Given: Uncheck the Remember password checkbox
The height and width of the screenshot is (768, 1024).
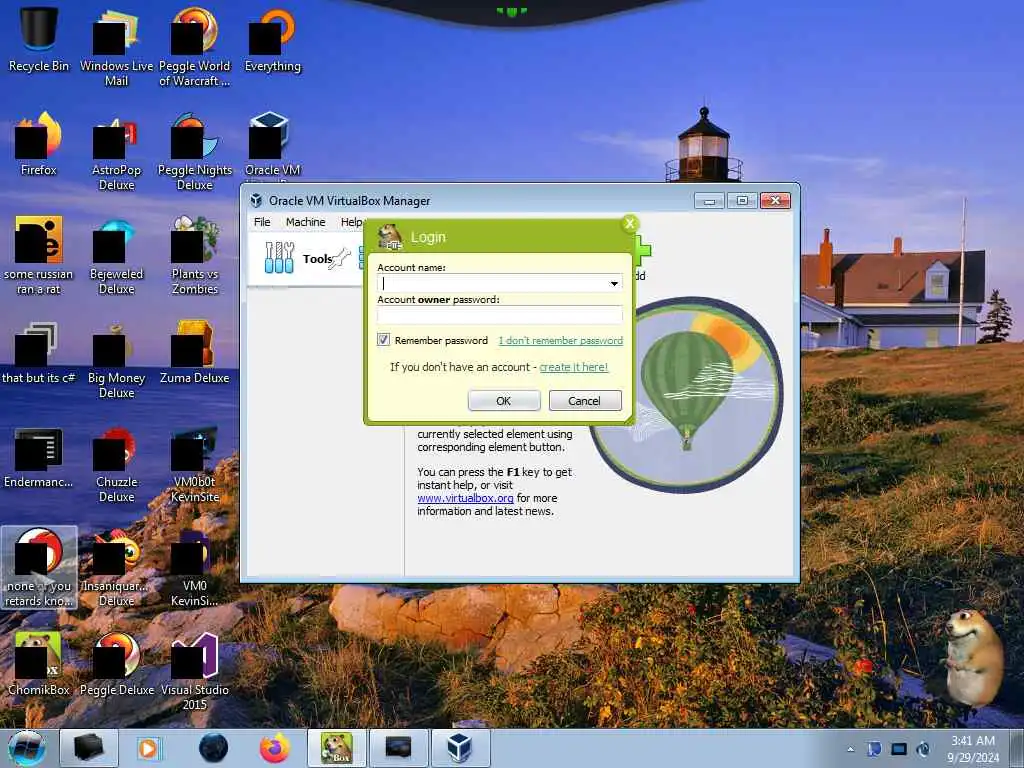Looking at the screenshot, I should (x=383, y=340).
